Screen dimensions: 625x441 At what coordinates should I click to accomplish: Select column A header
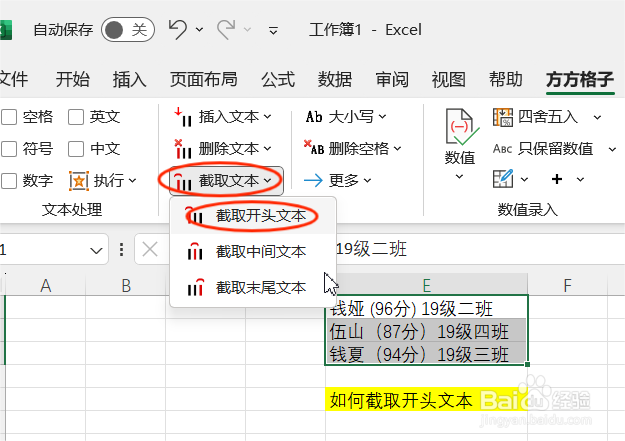tap(45, 285)
